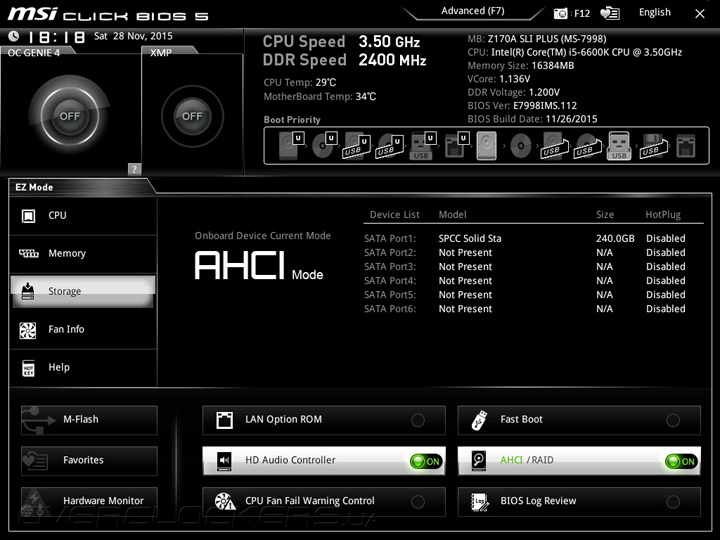The width and height of the screenshot is (720, 540).
Task: Click the LAN Option ROM label
Action: point(283,420)
